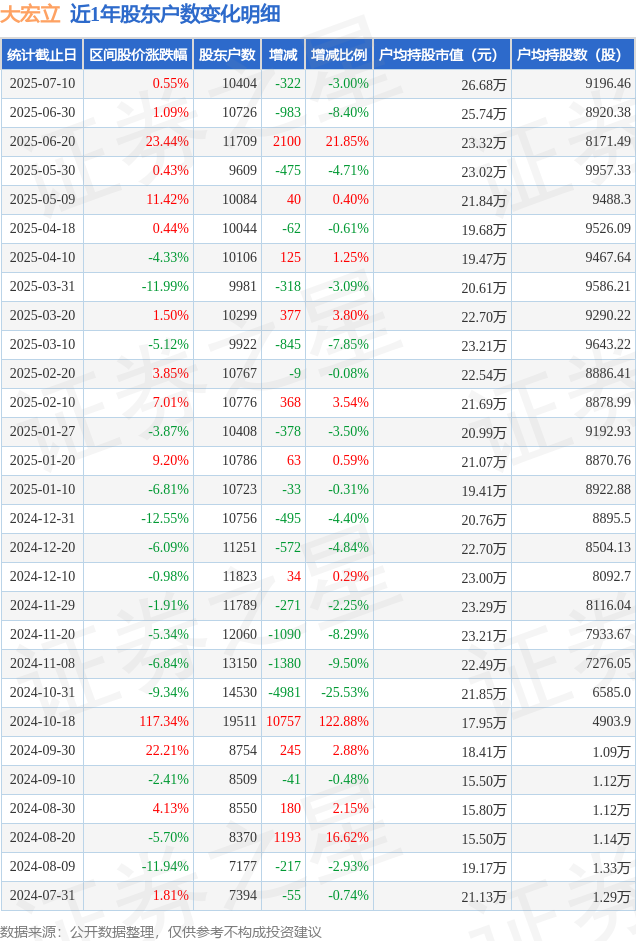The height and width of the screenshot is (941, 636).
Task: Click the 户均持股数（股） column header
Action: click(x=573, y=55)
